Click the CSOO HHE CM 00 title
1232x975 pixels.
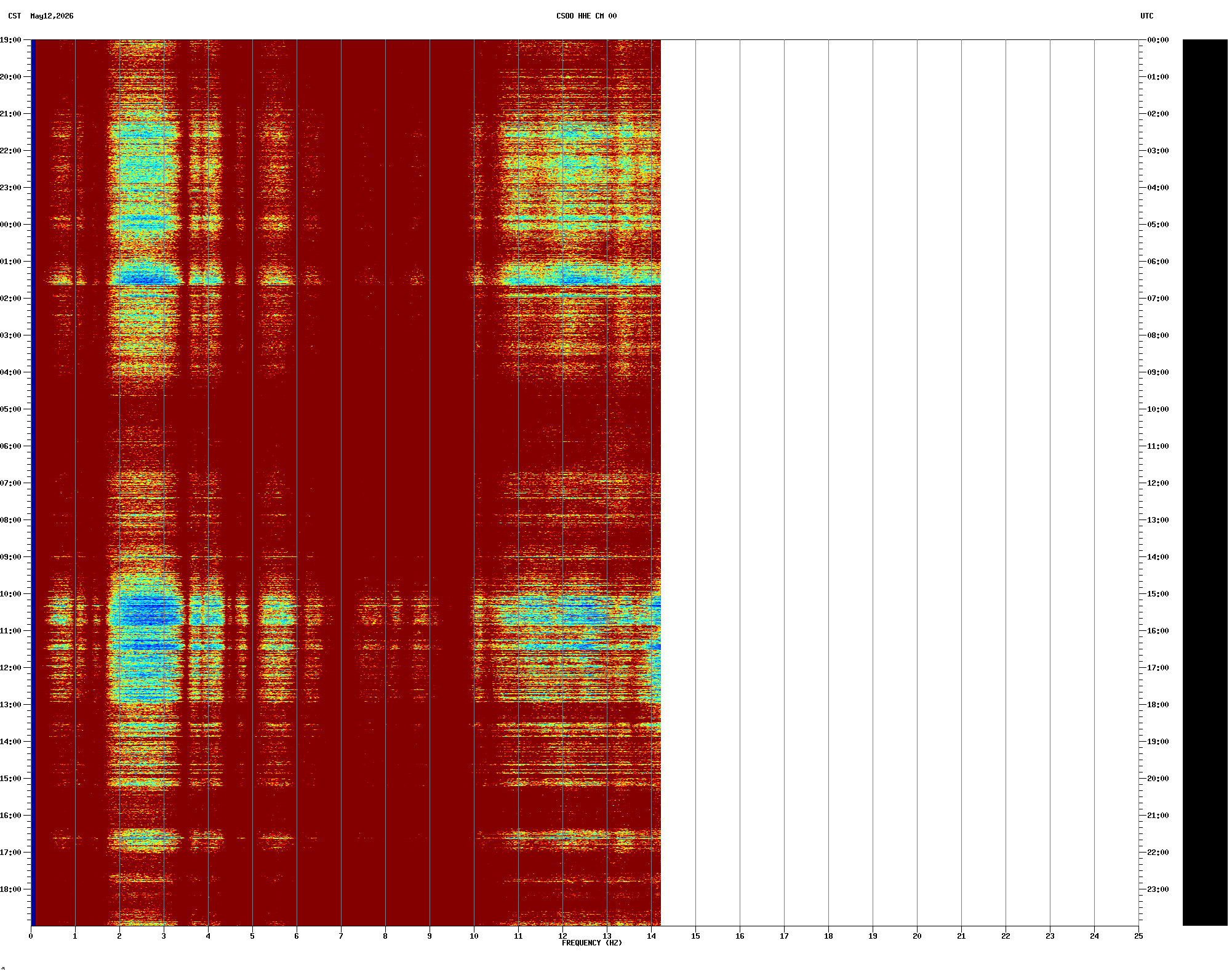pos(586,16)
